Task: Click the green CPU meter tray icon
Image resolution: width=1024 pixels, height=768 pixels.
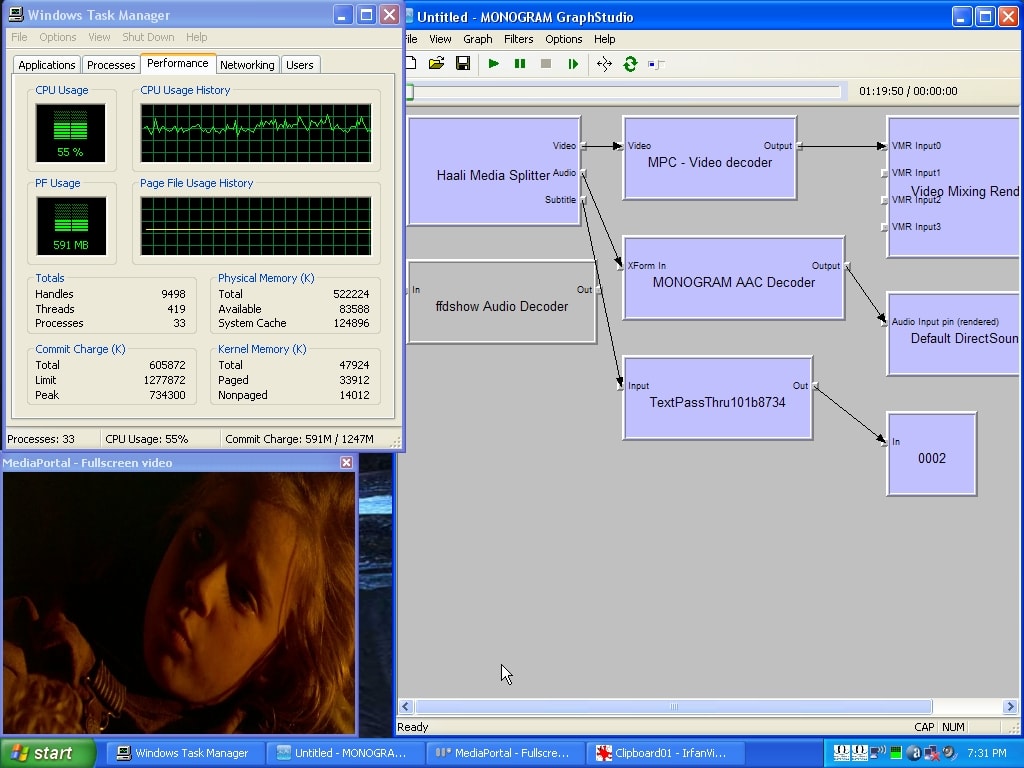Action: [897, 753]
